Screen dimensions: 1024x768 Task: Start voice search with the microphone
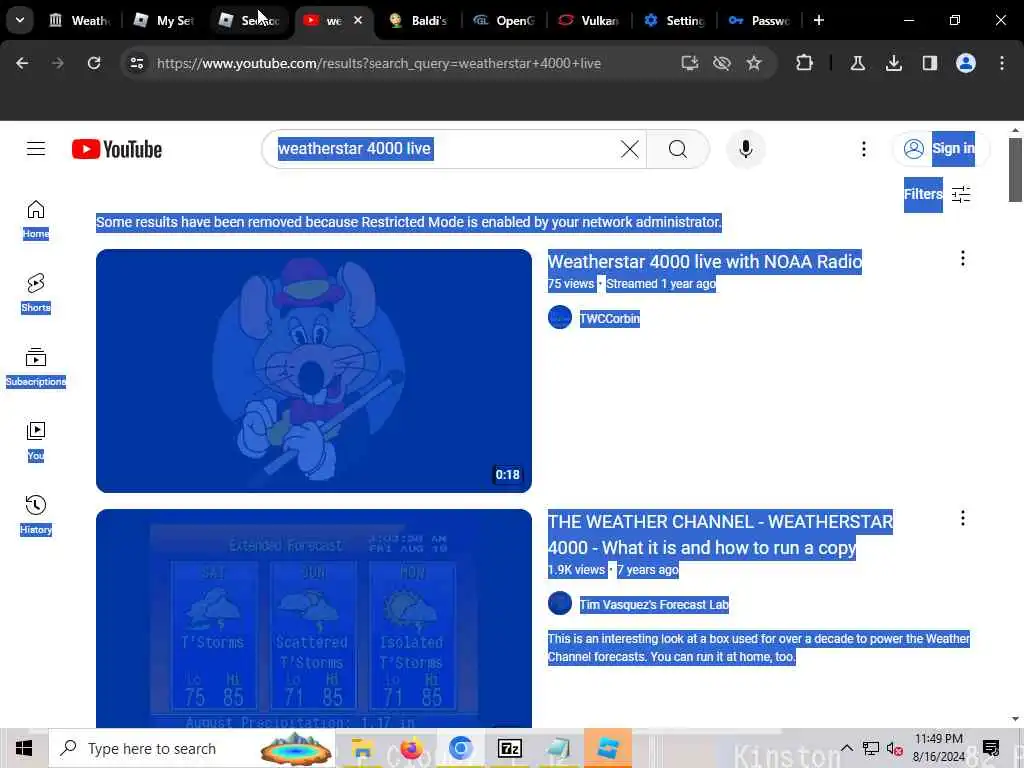click(745, 149)
